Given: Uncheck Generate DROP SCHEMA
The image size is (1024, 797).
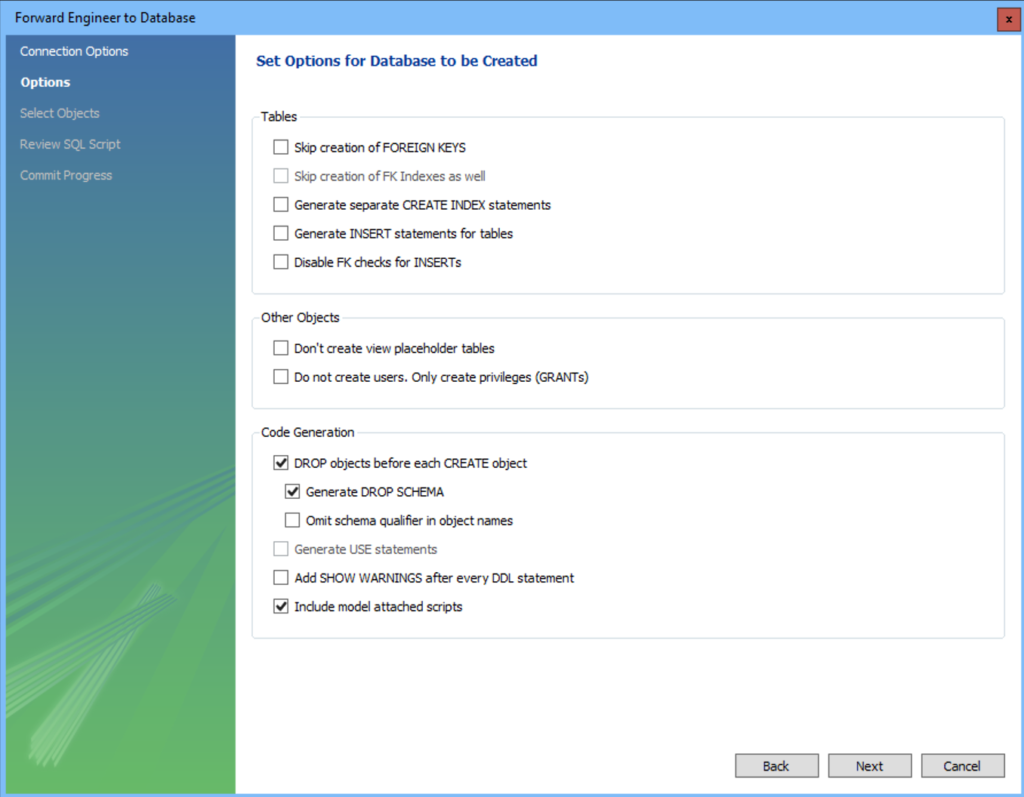Looking at the screenshot, I should click(x=293, y=492).
